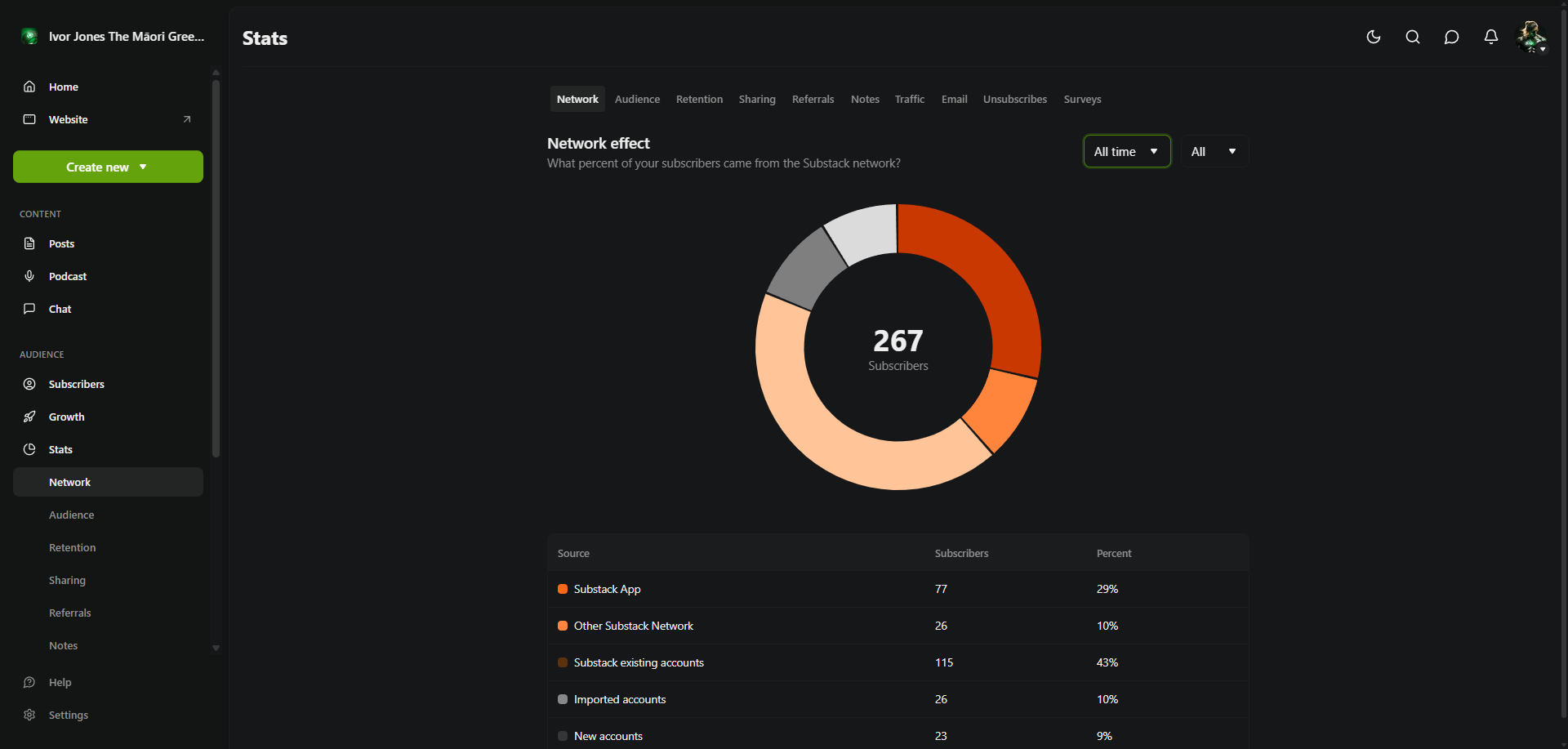Screen dimensions: 1568x749
Task: Open the All time range dropdown
Action: pyautogui.click(x=1126, y=151)
